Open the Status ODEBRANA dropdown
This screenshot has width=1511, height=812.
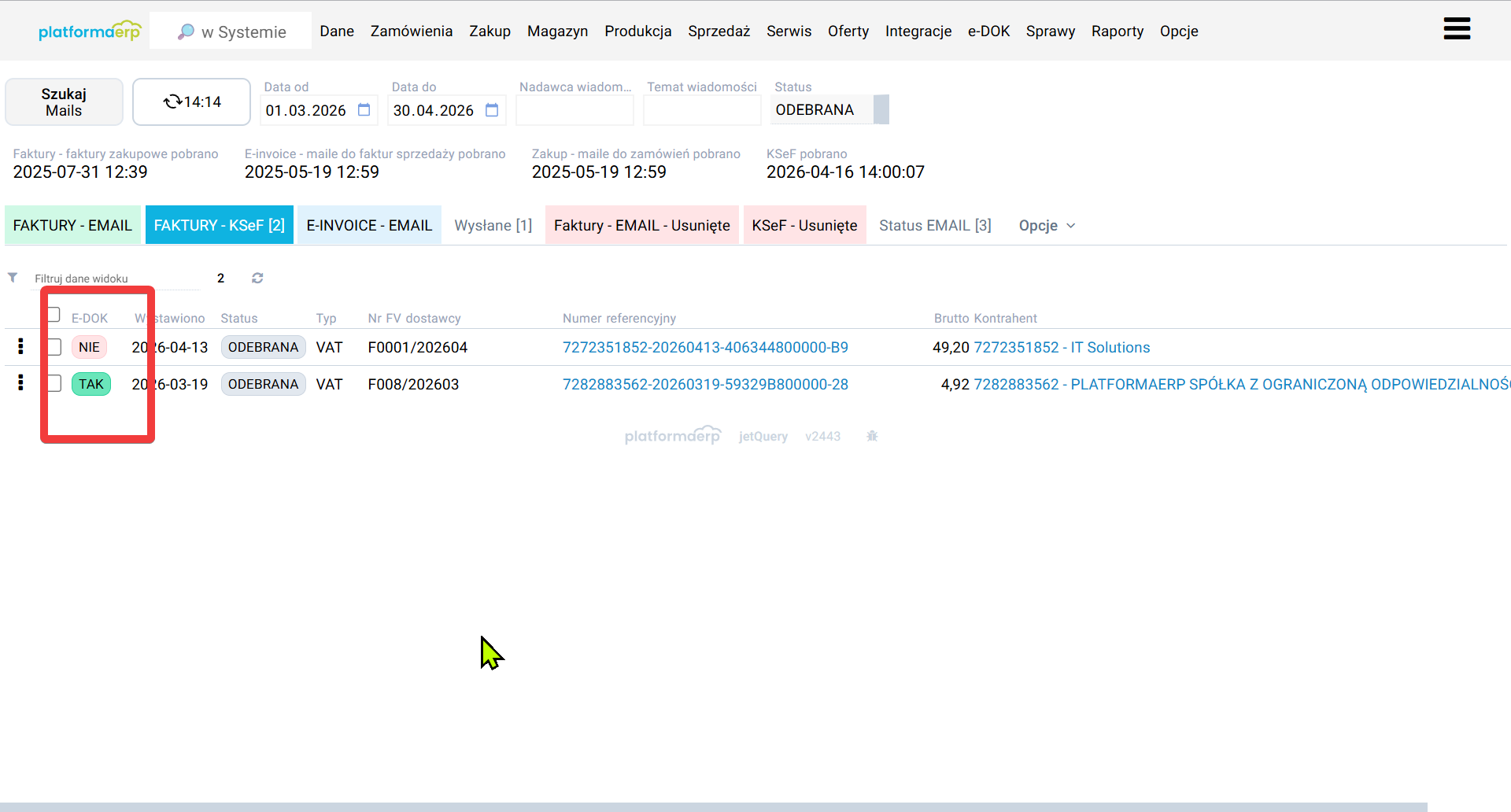pos(881,110)
